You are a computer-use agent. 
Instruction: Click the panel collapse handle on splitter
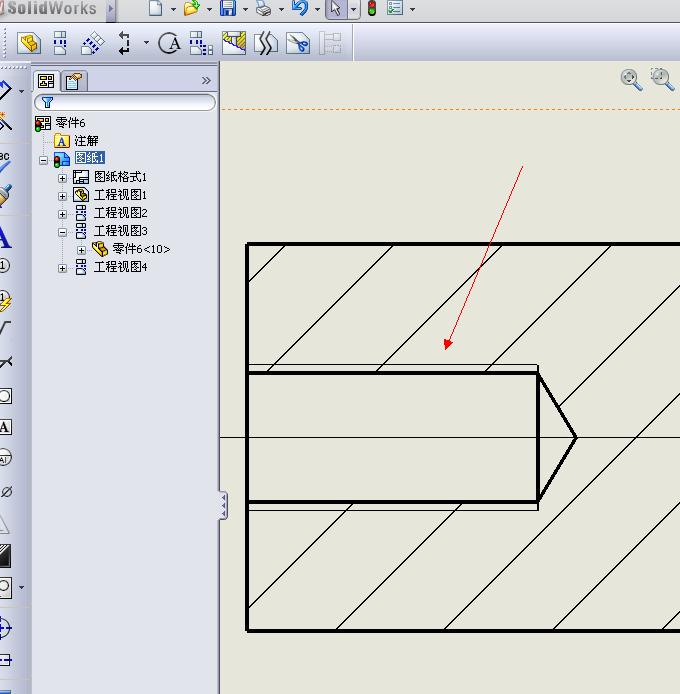(224, 505)
